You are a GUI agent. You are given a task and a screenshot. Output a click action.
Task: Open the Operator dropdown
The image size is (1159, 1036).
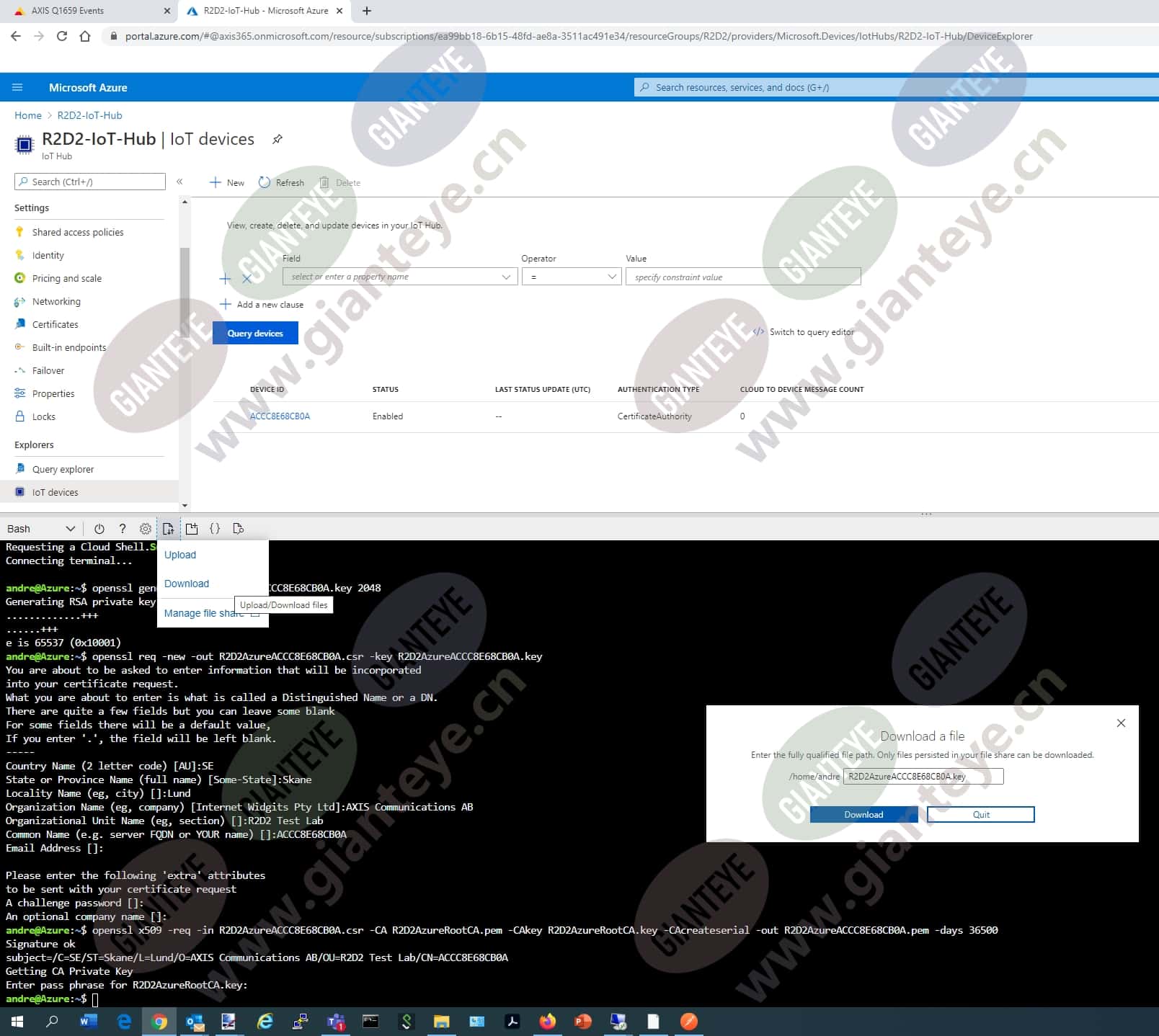[572, 277]
